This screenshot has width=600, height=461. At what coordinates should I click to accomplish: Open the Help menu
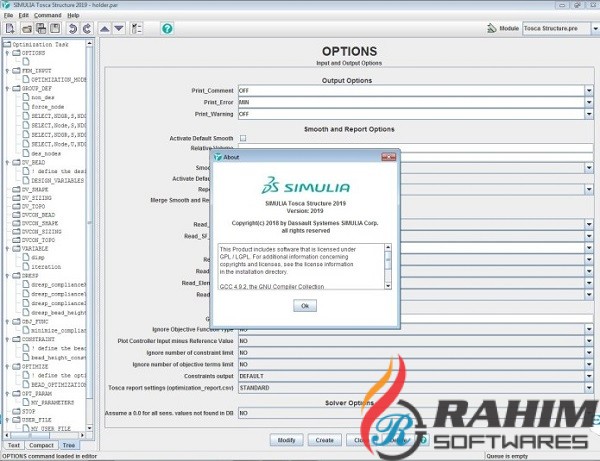tap(73, 15)
